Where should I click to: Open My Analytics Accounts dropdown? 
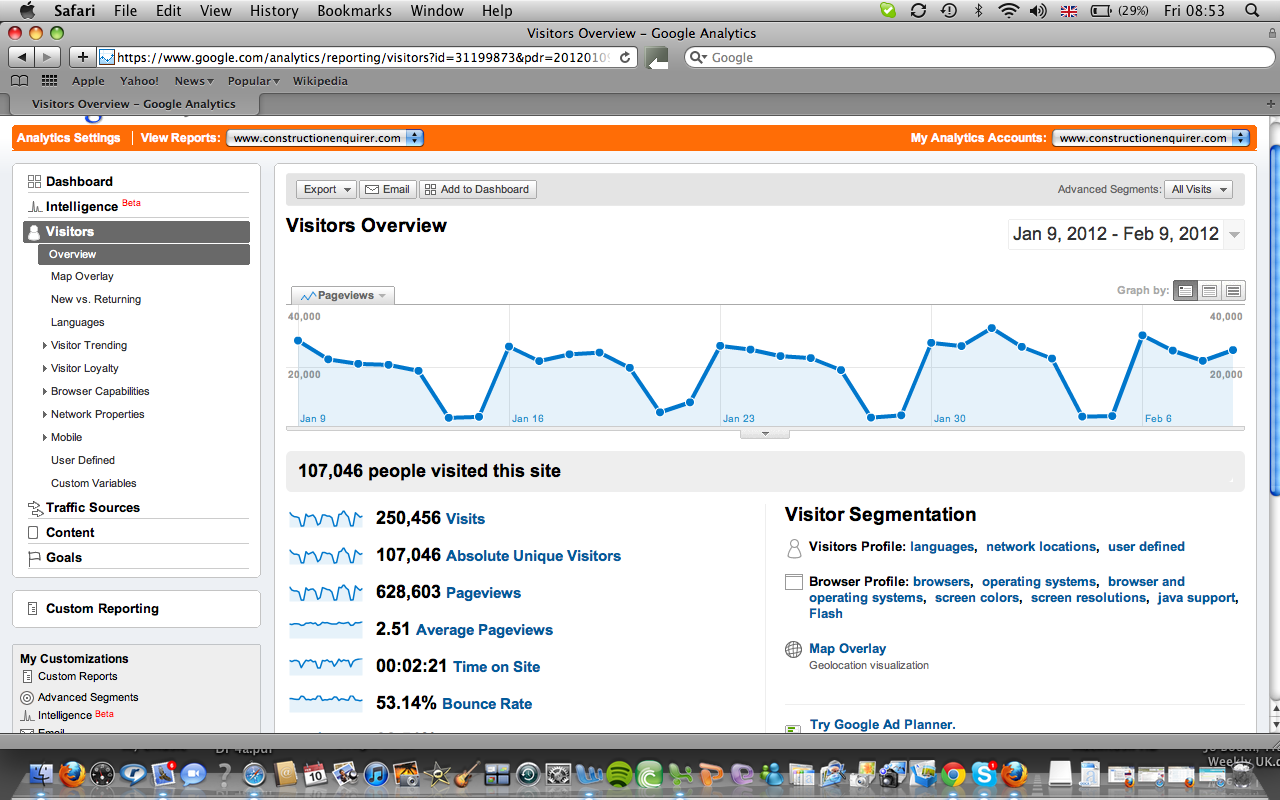click(1151, 138)
